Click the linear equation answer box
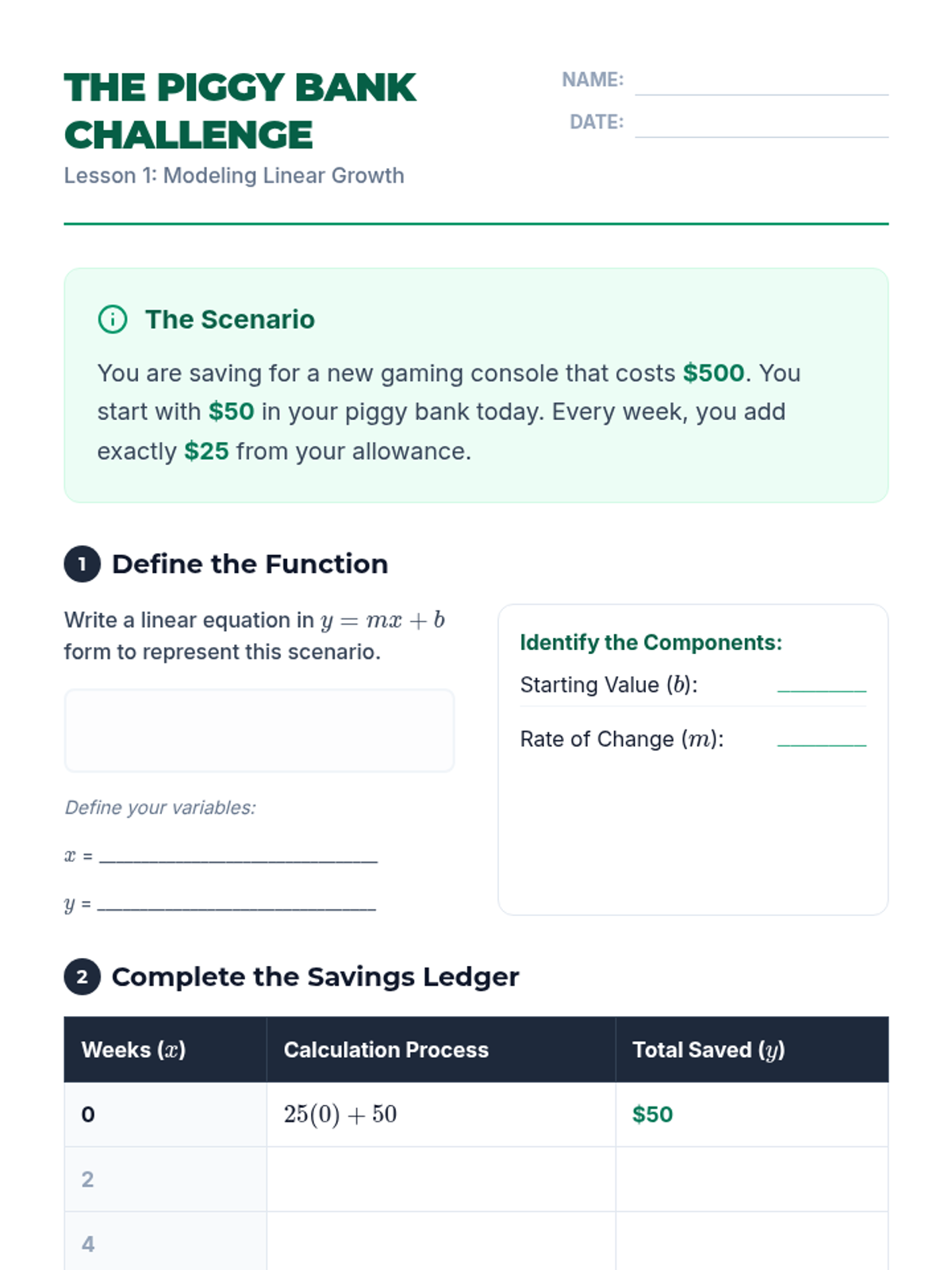 point(259,730)
